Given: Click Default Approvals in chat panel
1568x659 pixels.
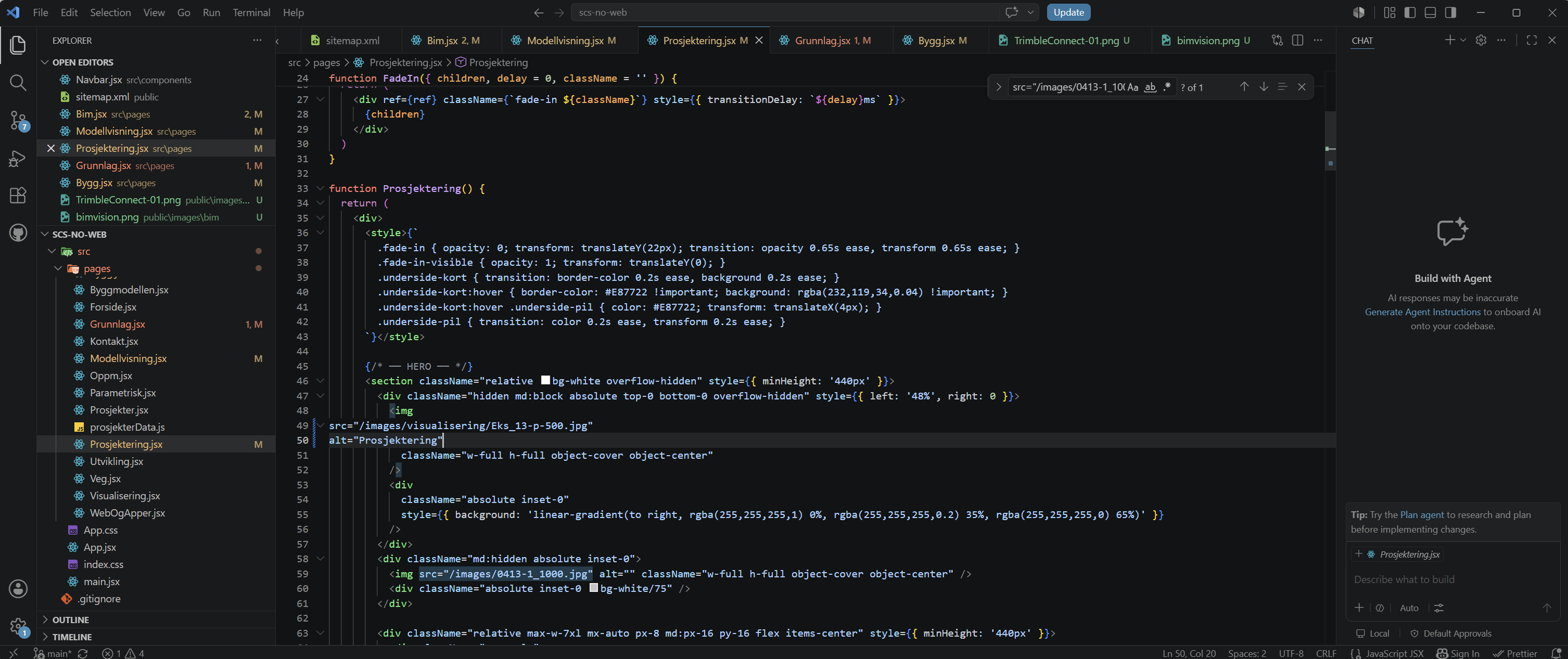Looking at the screenshot, I should (1450, 634).
